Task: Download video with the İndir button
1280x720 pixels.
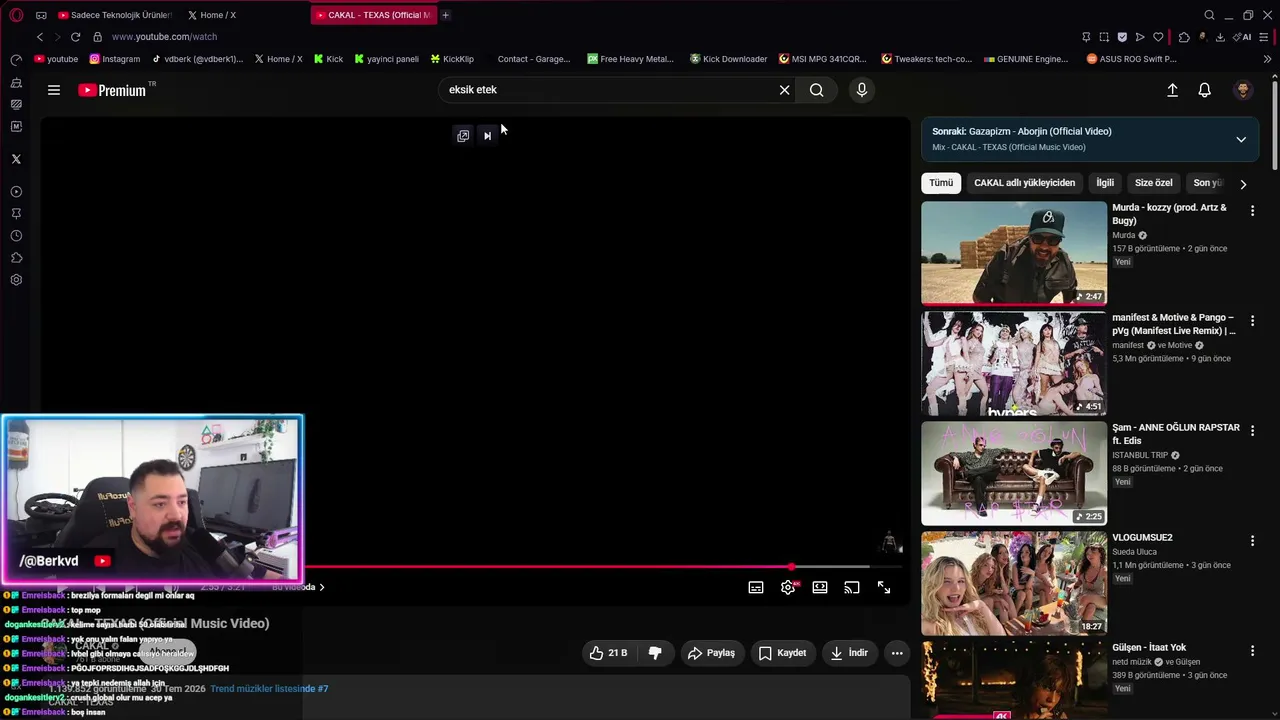Action: click(x=849, y=653)
